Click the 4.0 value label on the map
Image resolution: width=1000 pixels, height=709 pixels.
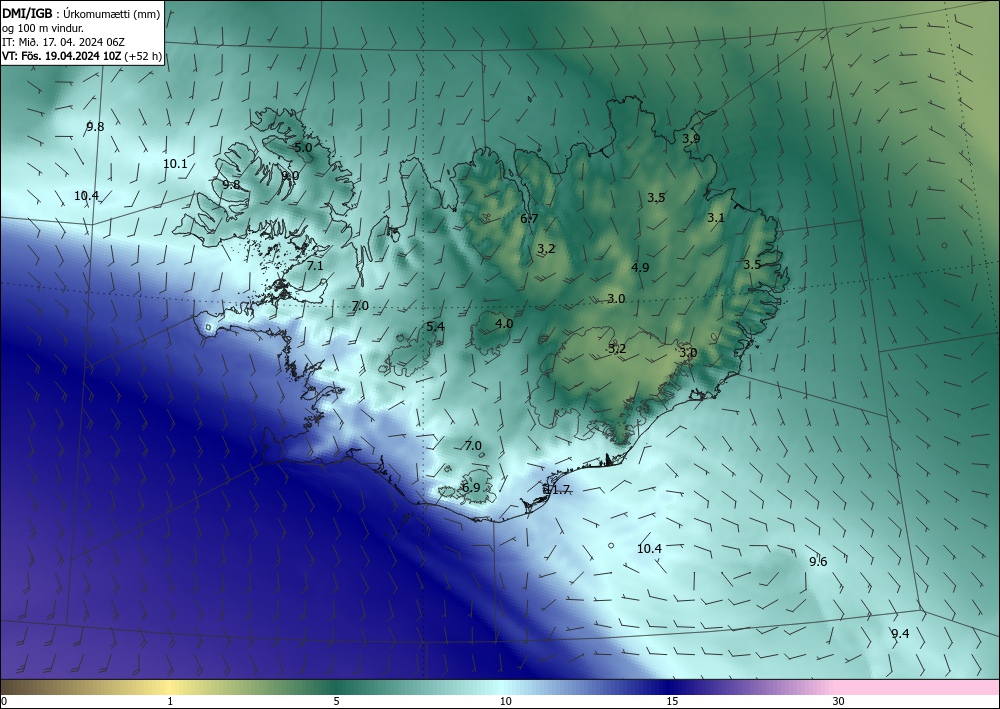tap(504, 324)
